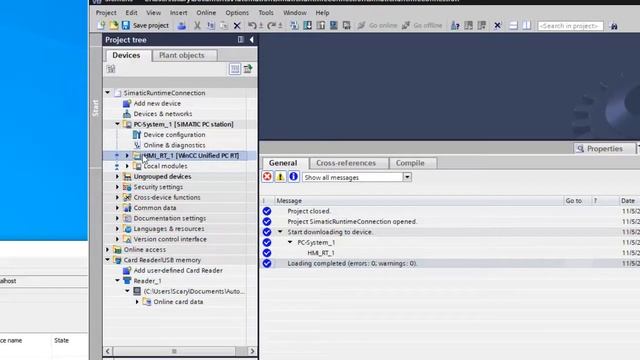Screen dimensions: 640x360
Task: Select Add new device in tree
Action: [157, 103]
